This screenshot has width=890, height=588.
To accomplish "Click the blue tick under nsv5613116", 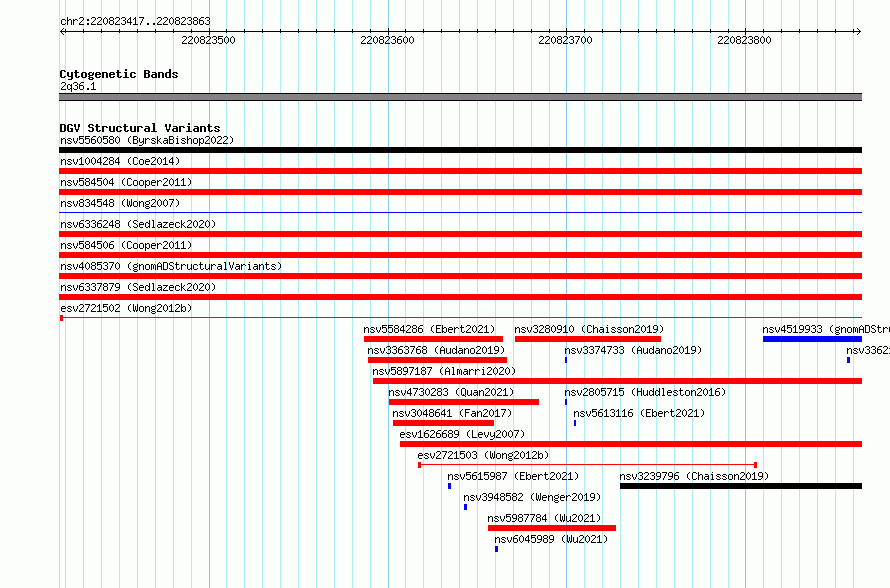I will click(x=575, y=423).
